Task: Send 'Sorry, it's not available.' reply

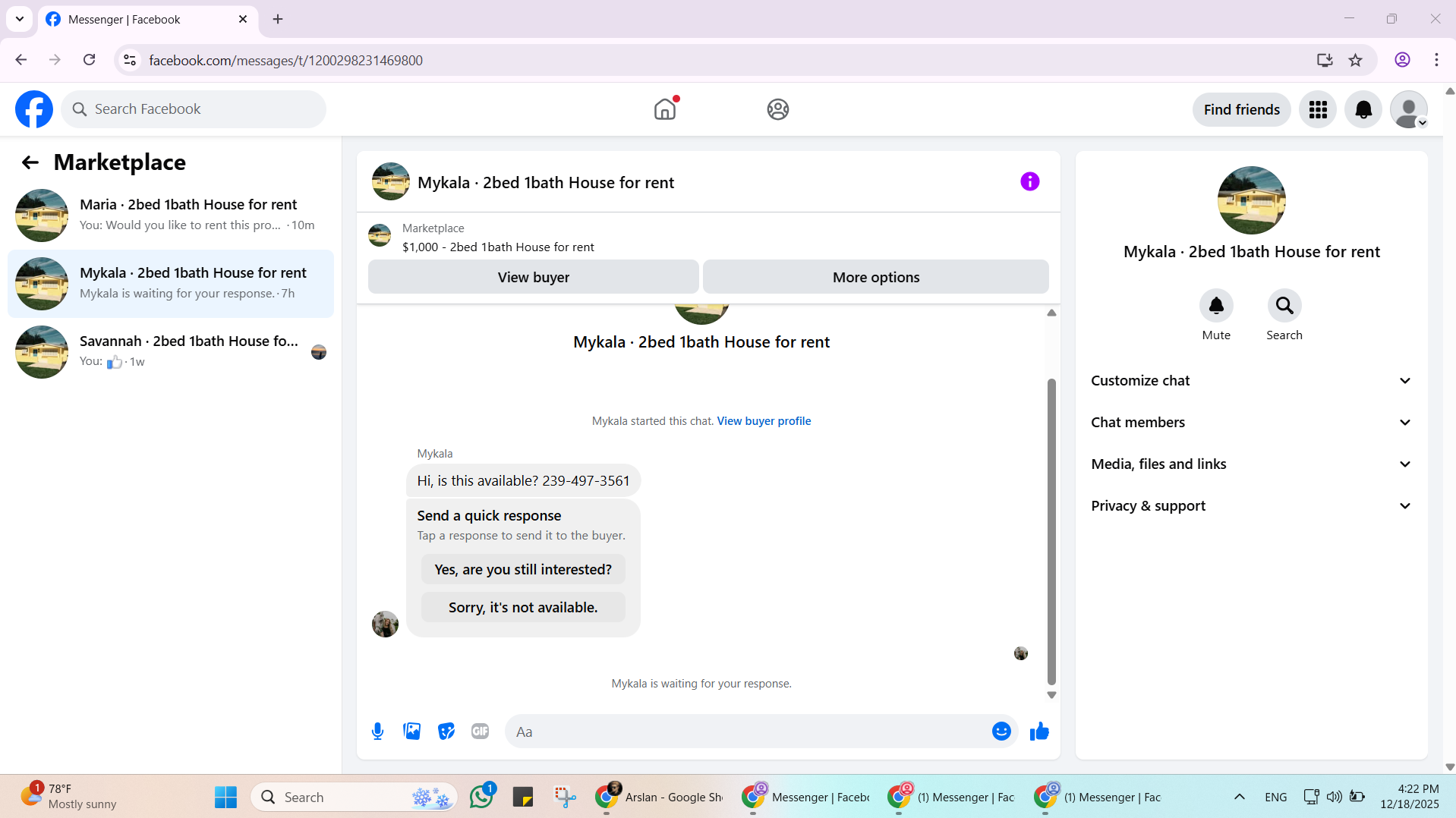Action: (x=523, y=608)
